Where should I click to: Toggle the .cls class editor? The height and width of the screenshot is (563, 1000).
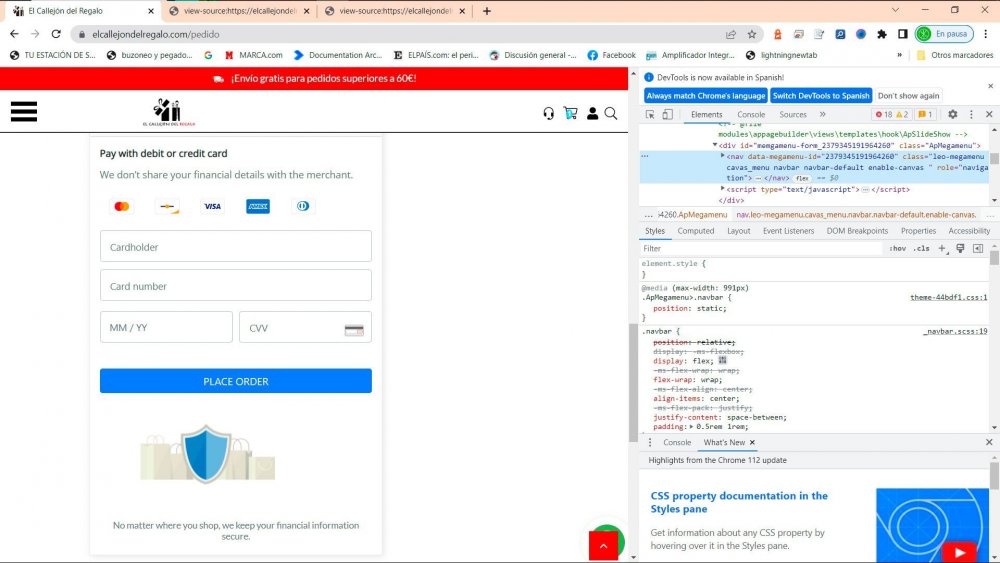pyautogui.click(x=921, y=249)
